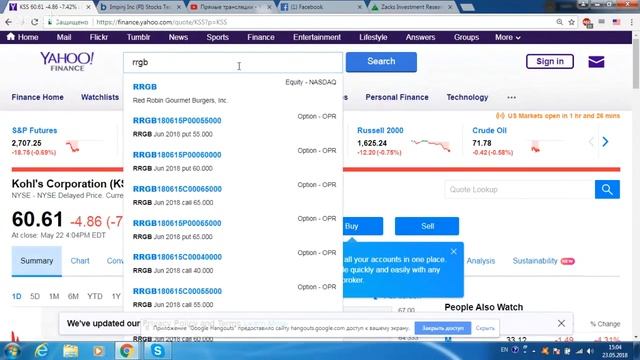The height and width of the screenshot is (360, 640).
Task: Bookmark page with star icon
Action: (x=571, y=22)
